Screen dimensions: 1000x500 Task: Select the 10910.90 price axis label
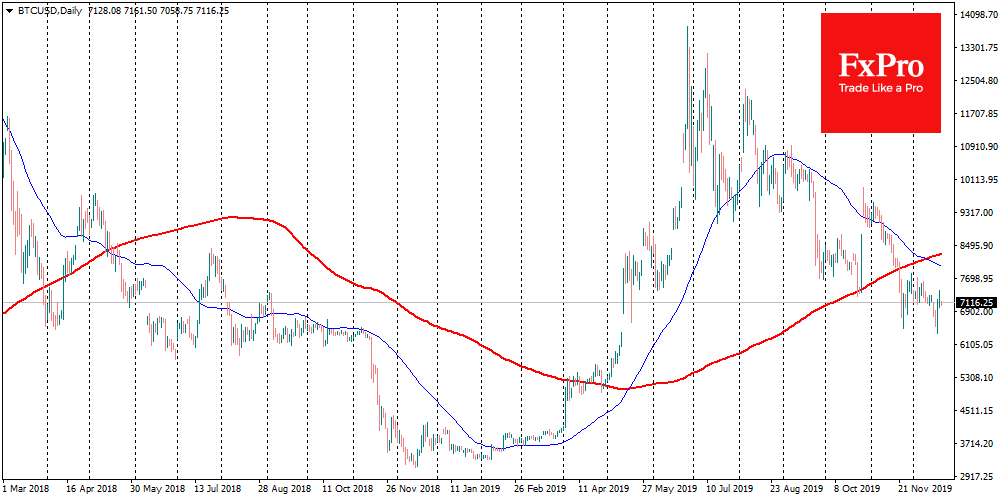pyautogui.click(x=977, y=147)
